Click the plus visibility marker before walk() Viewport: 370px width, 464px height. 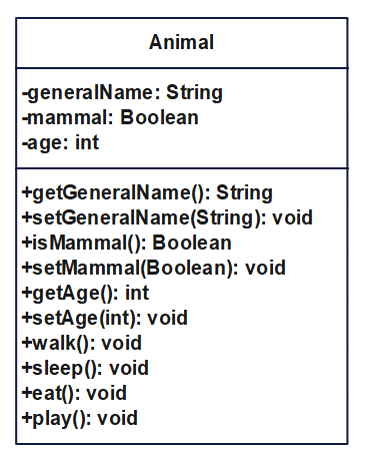coord(27,343)
